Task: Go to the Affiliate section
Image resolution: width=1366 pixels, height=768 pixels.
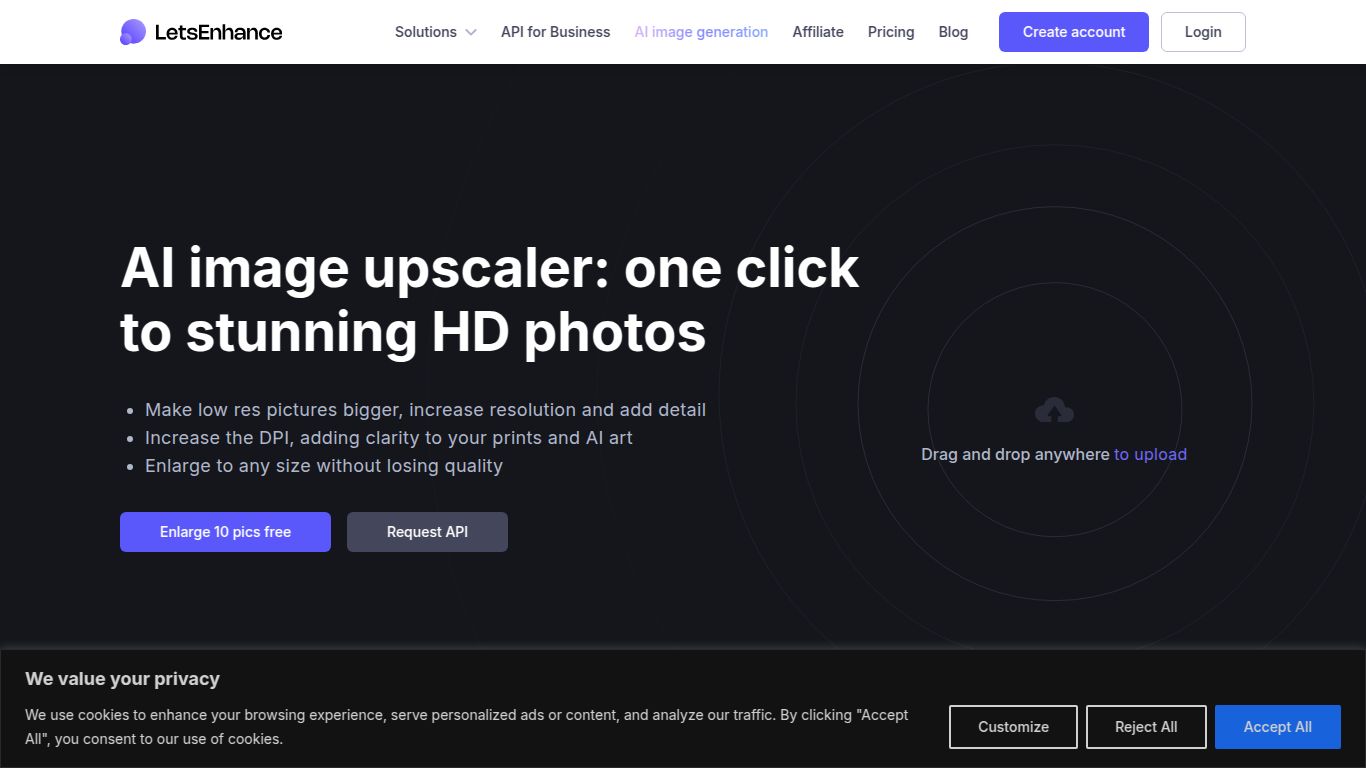Action: point(818,31)
